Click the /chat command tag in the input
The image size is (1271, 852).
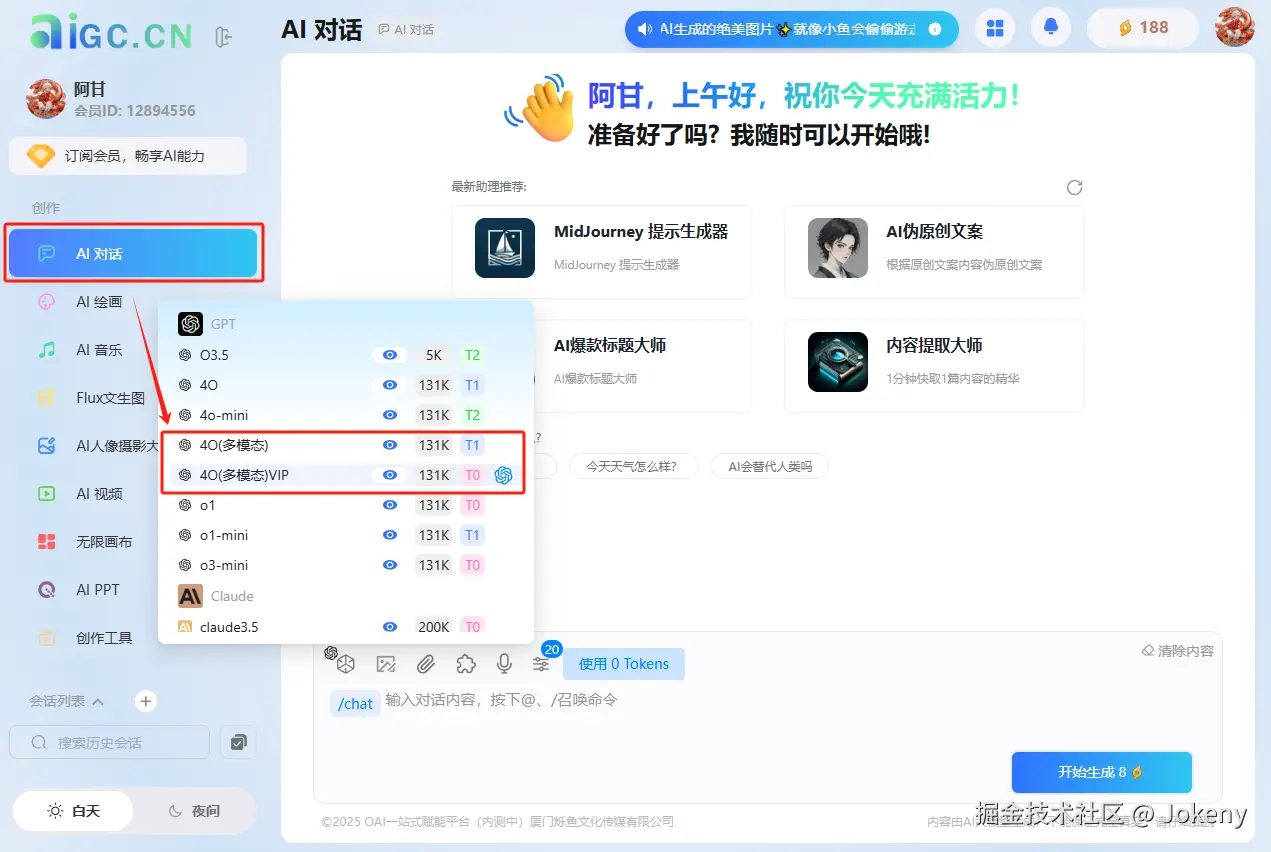pos(355,704)
